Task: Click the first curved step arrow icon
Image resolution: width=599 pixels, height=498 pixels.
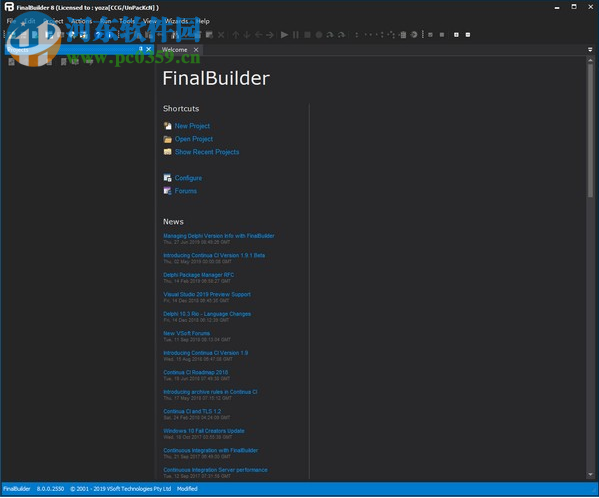Action: (x=330, y=35)
